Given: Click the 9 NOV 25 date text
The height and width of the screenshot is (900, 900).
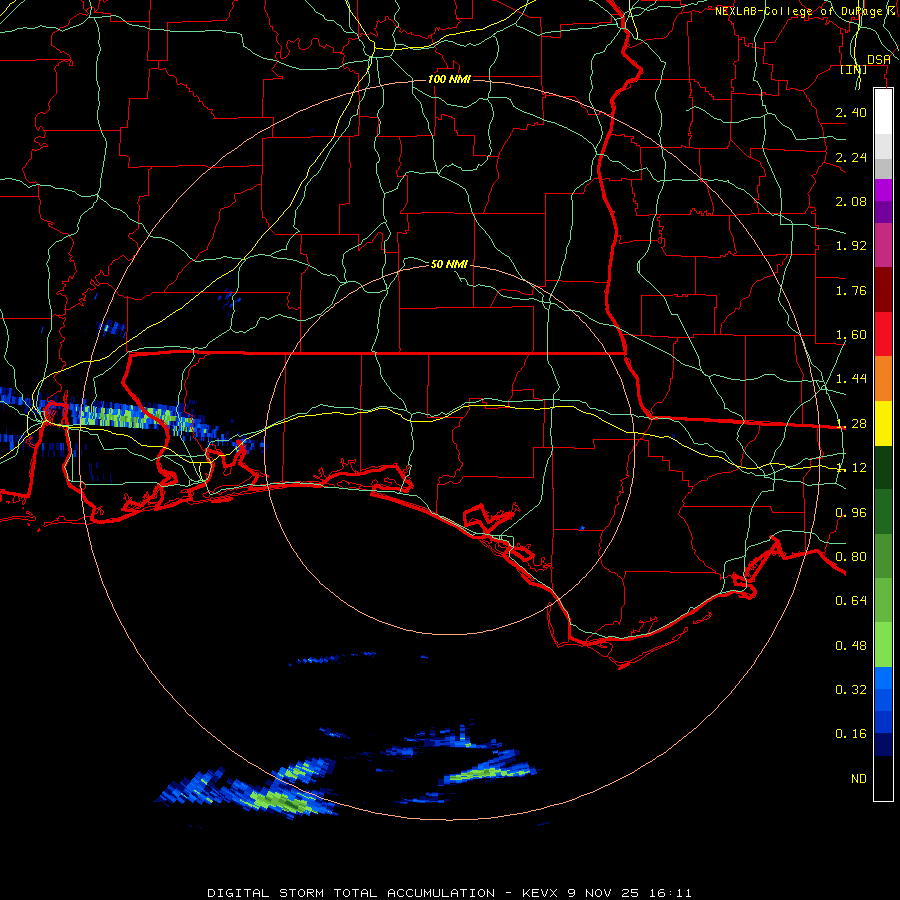Looking at the screenshot, I should [x=604, y=893].
